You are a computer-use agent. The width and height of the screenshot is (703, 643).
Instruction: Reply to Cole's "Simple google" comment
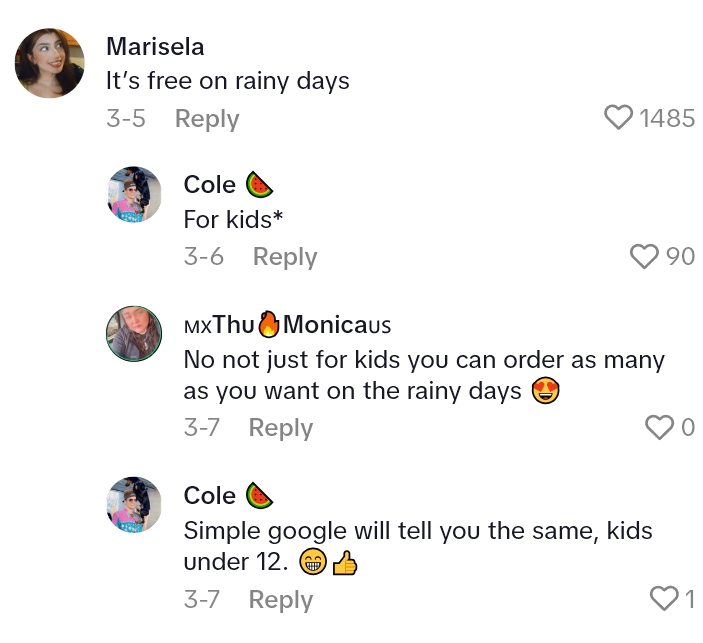coord(281,600)
